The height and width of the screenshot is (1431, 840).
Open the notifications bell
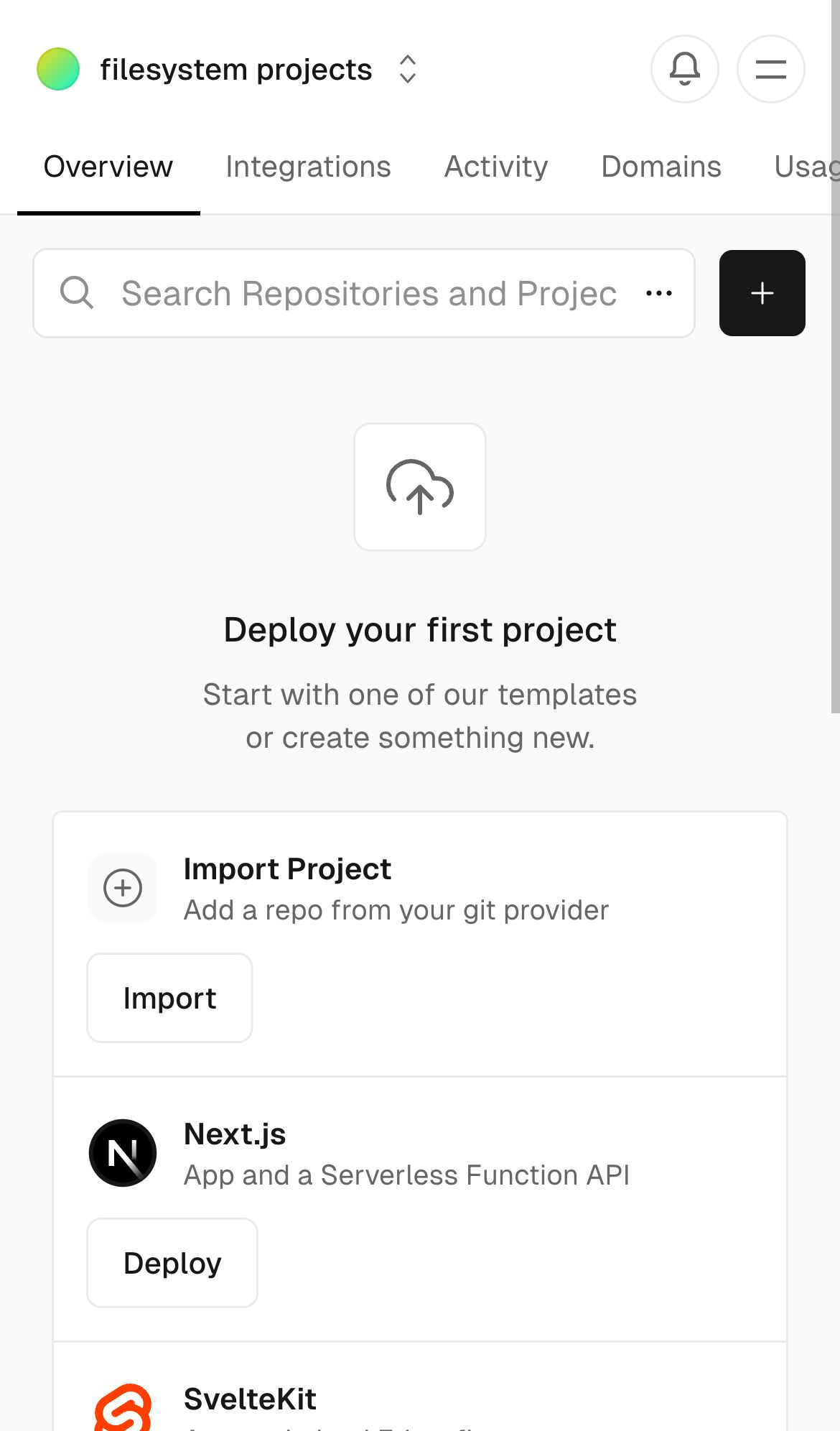coord(684,69)
